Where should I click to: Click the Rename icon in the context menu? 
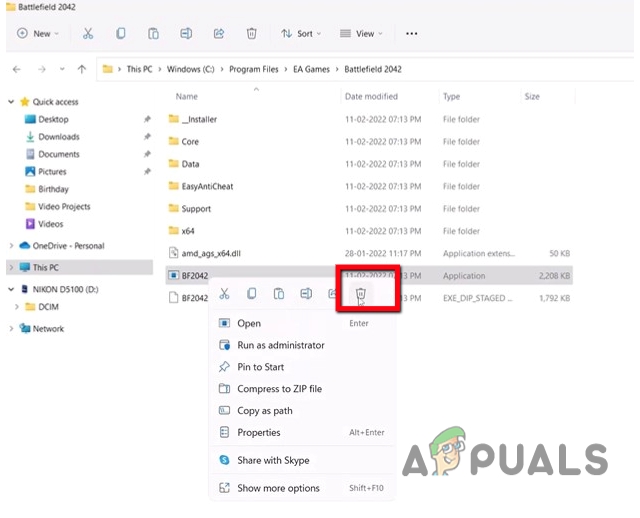pos(306,293)
